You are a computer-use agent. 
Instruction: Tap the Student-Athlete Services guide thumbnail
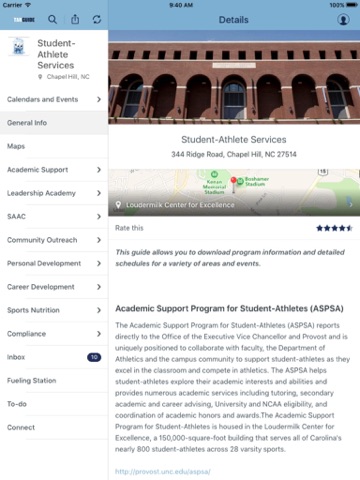click(x=19, y=46)
